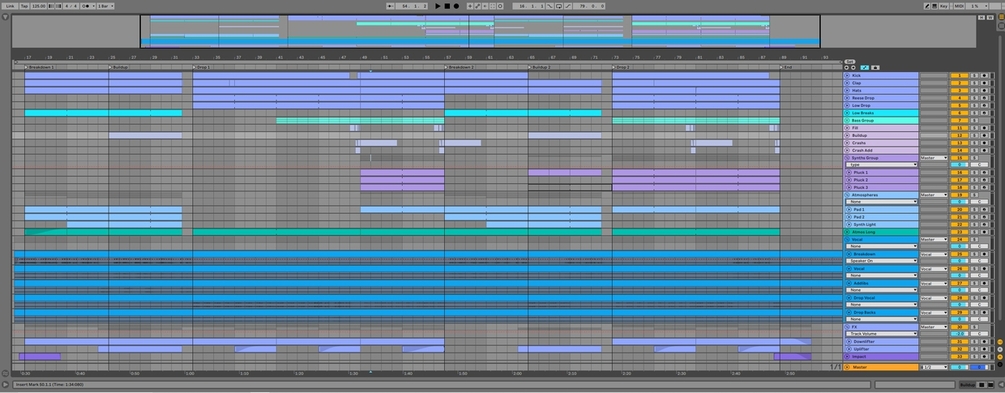Image resolution: width=1005 pixels, height=393 pixels.
Task: Toggle the Punch-Out switch
Action: tap(568, 6)
